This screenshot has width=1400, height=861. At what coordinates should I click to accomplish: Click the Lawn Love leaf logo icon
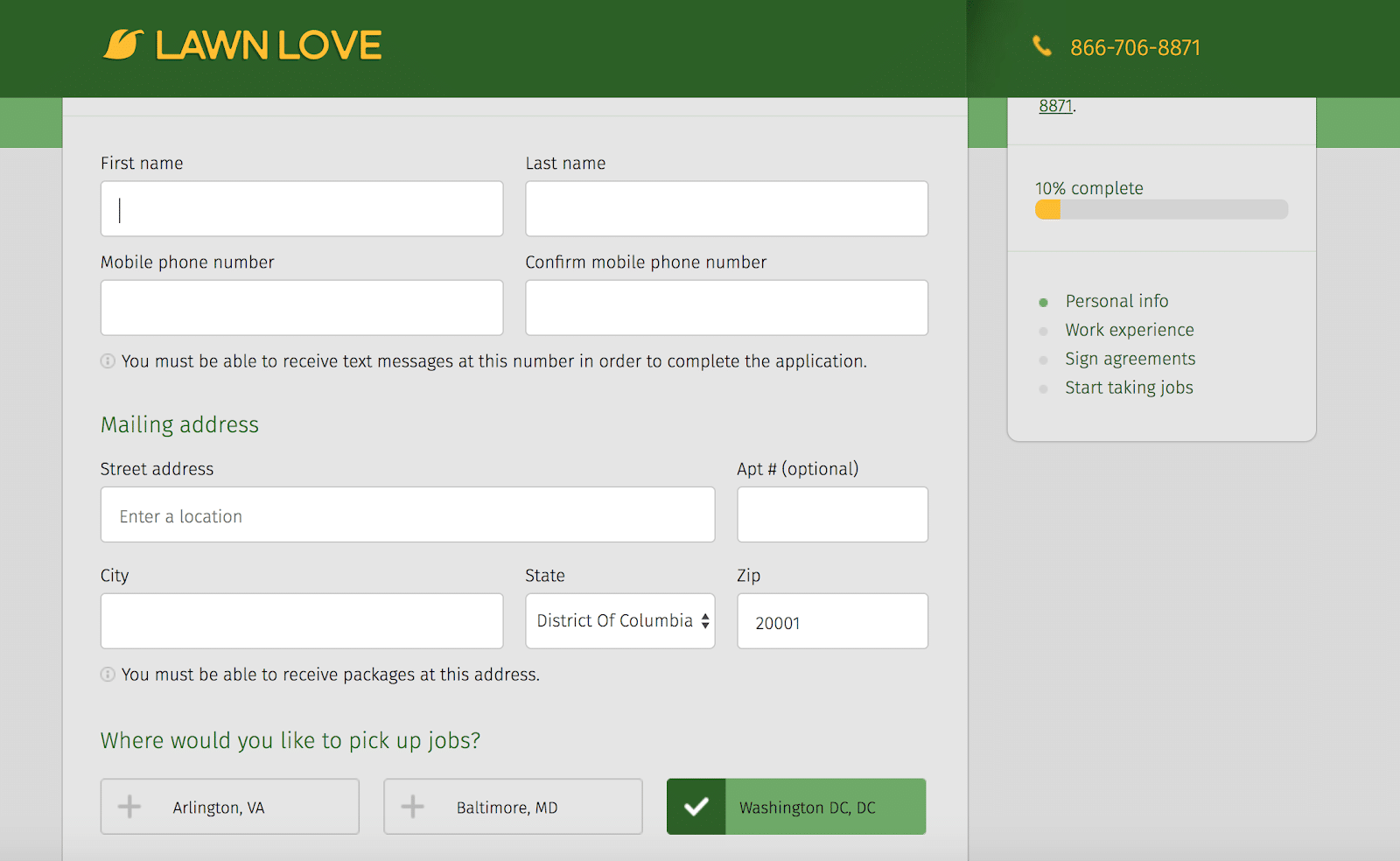click(123, 45)
